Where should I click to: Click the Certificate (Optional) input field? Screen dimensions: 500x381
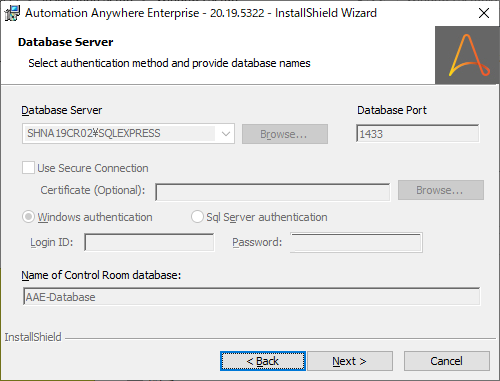(x=272, y=192)
